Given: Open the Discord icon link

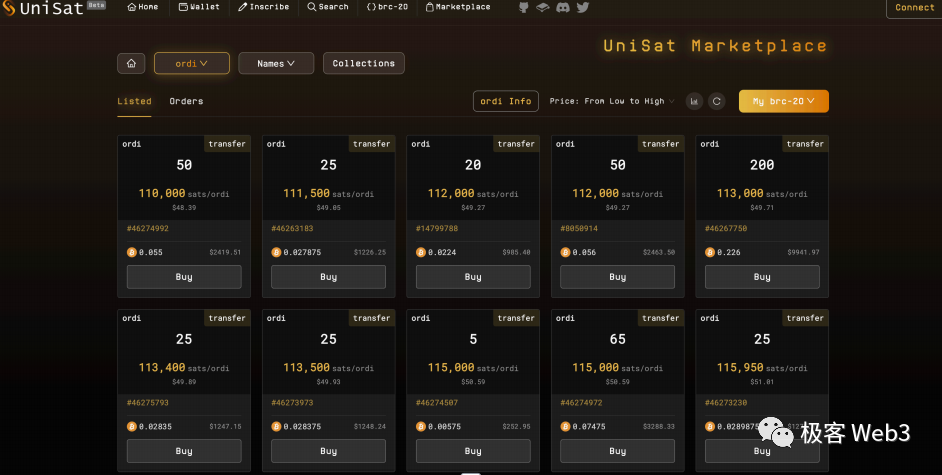Looking at the screenshot, I should tap(563, 7).
